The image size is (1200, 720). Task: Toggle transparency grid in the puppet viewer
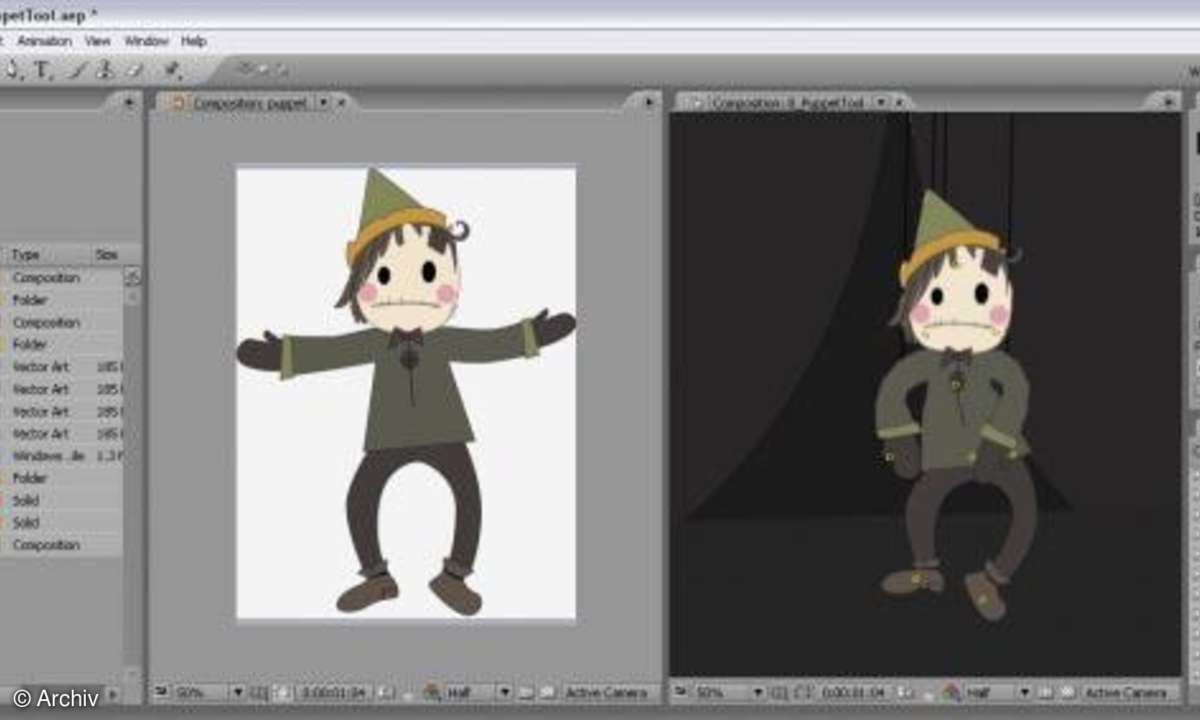click(547, 692)
